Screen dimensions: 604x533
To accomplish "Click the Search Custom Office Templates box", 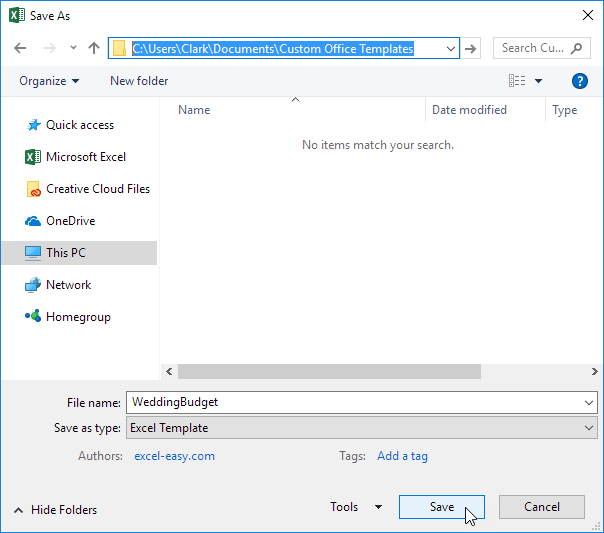I will [541, 48].
